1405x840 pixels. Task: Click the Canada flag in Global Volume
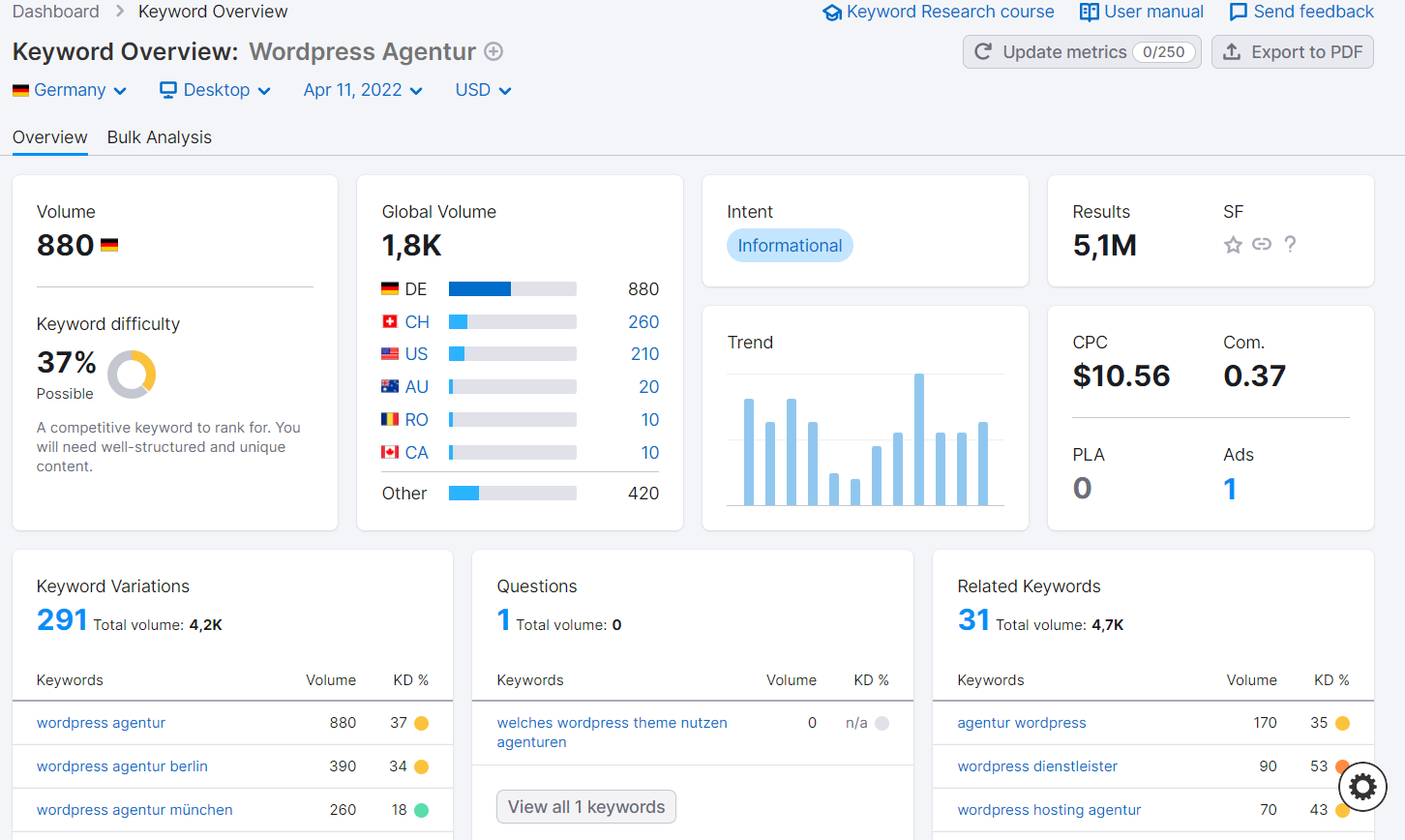point(390,452)
